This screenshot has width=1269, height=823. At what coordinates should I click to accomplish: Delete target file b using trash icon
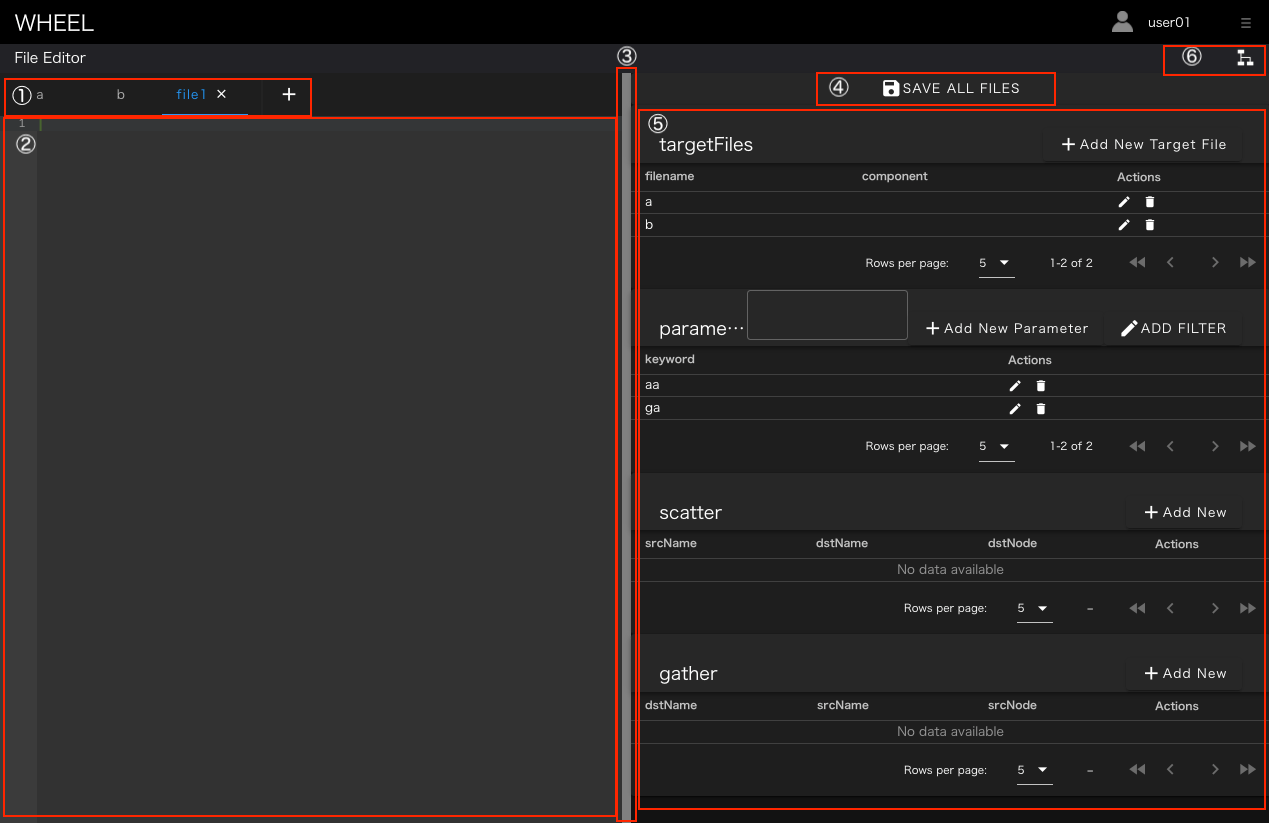click(1150, 225)
